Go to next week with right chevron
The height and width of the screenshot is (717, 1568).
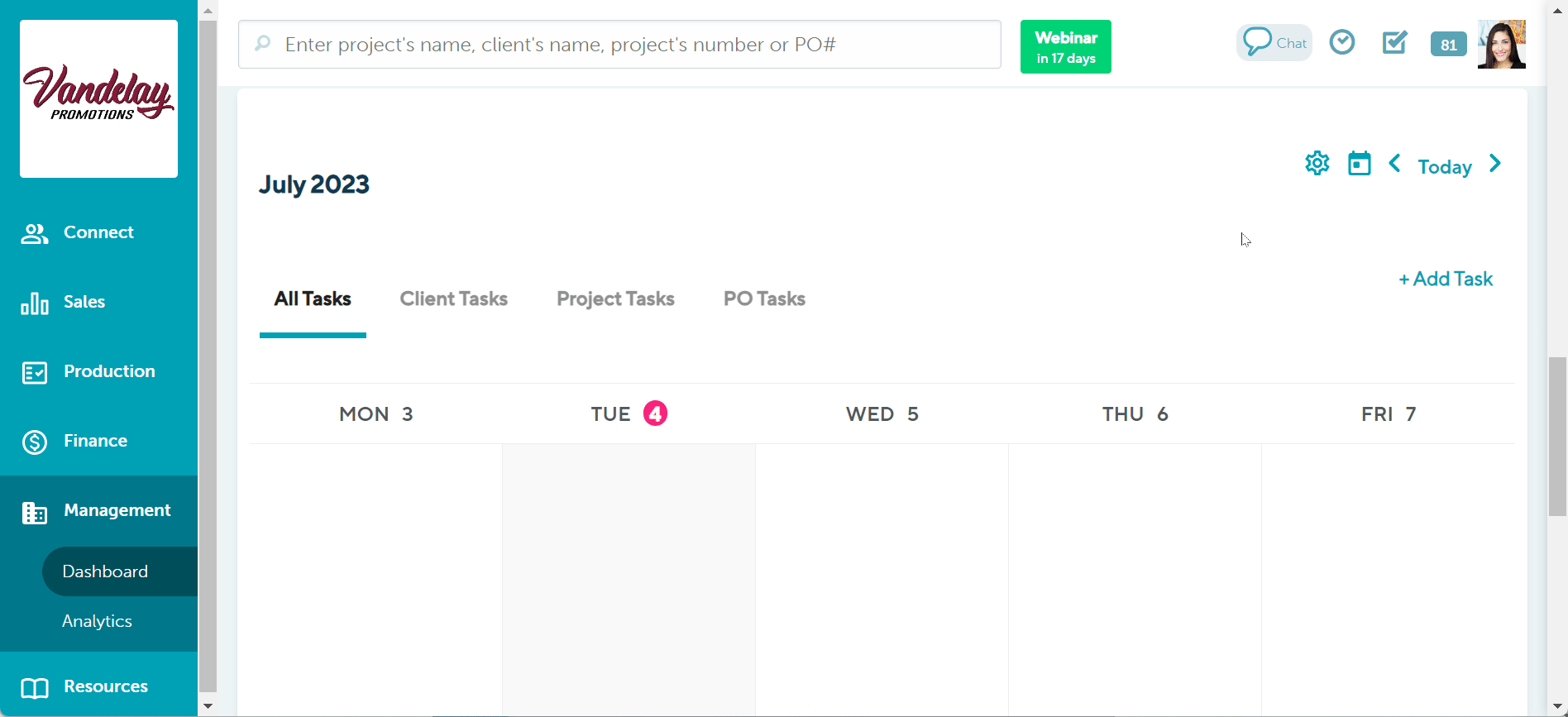1494,164
